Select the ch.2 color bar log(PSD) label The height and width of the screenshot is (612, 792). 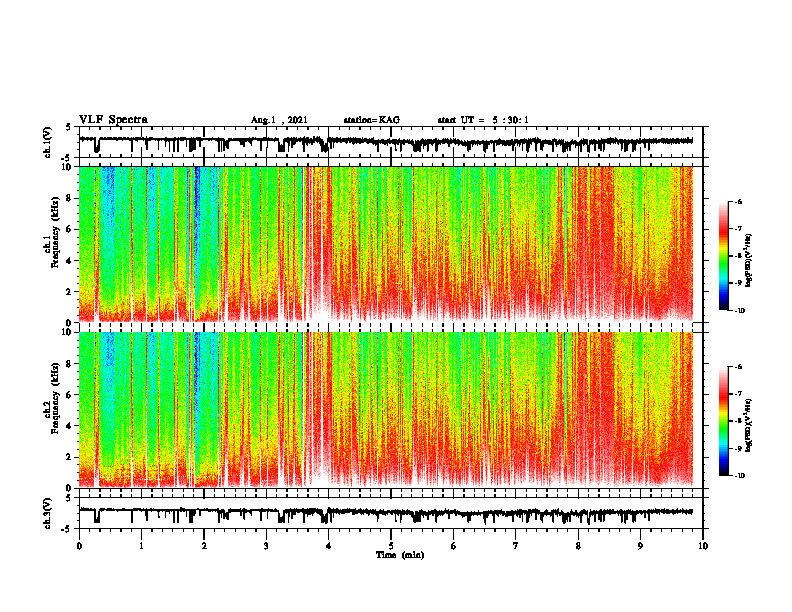(x=749, y=426)
